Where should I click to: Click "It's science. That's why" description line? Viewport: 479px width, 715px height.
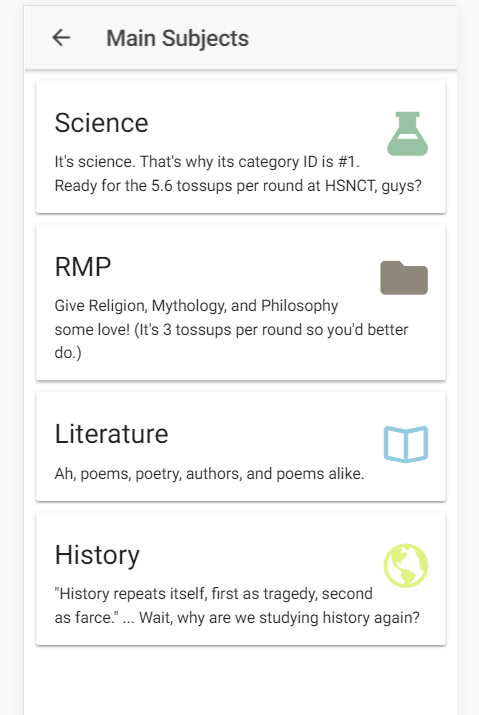click(x=207, y=161)
